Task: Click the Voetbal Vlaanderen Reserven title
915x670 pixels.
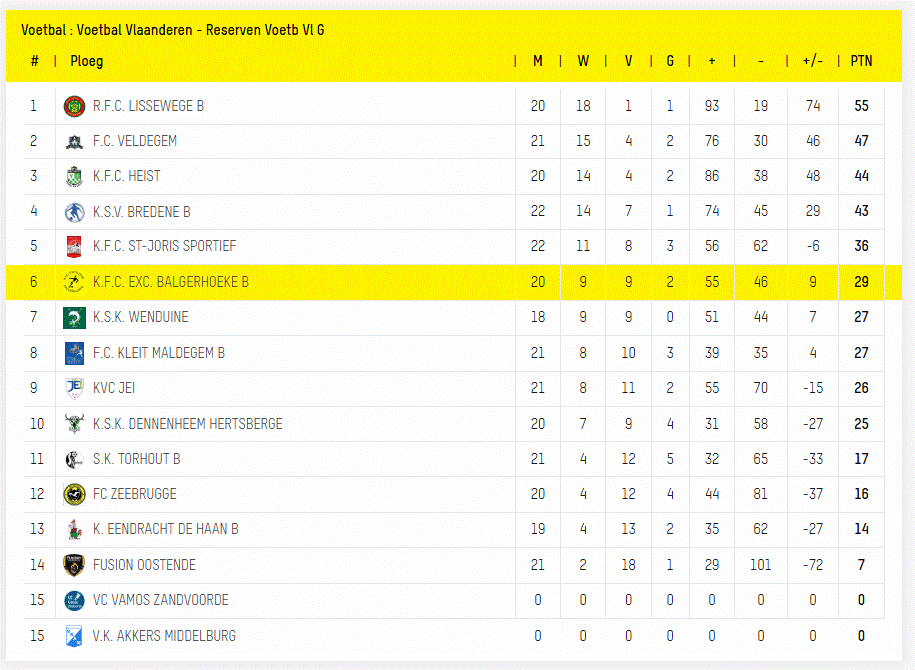Action: (x=172, y=30)
